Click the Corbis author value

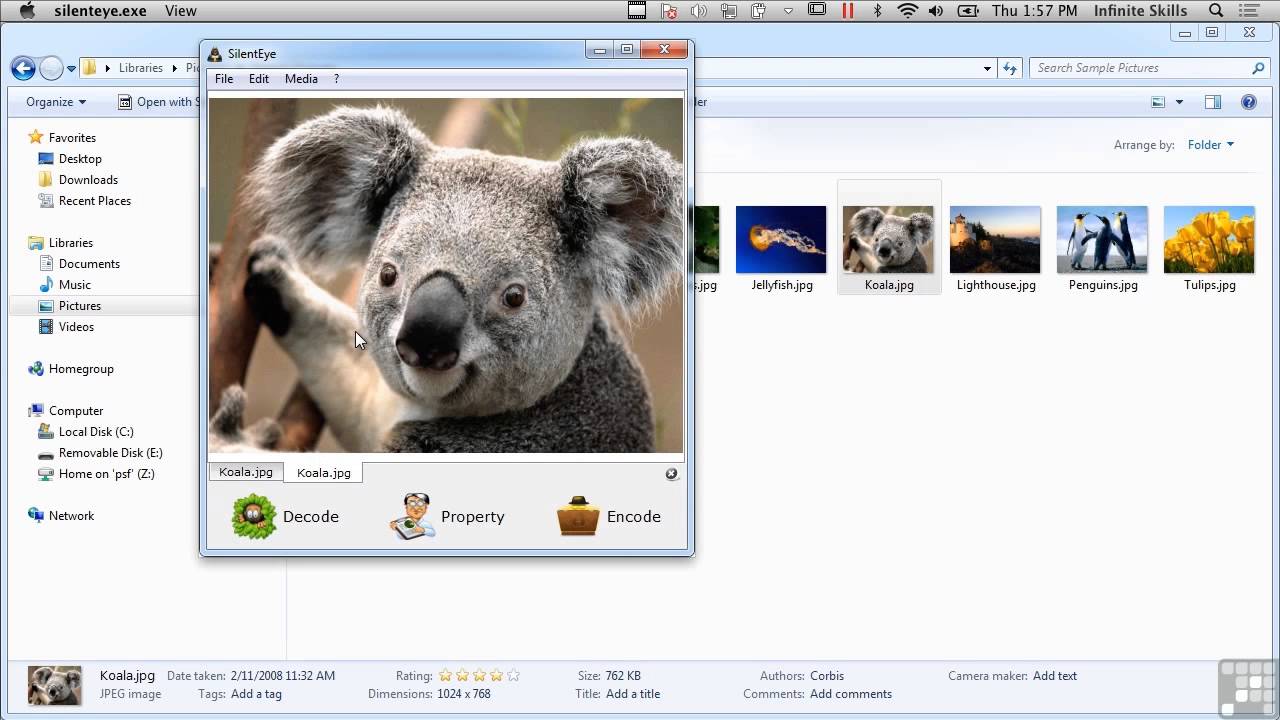click(827, 676)
